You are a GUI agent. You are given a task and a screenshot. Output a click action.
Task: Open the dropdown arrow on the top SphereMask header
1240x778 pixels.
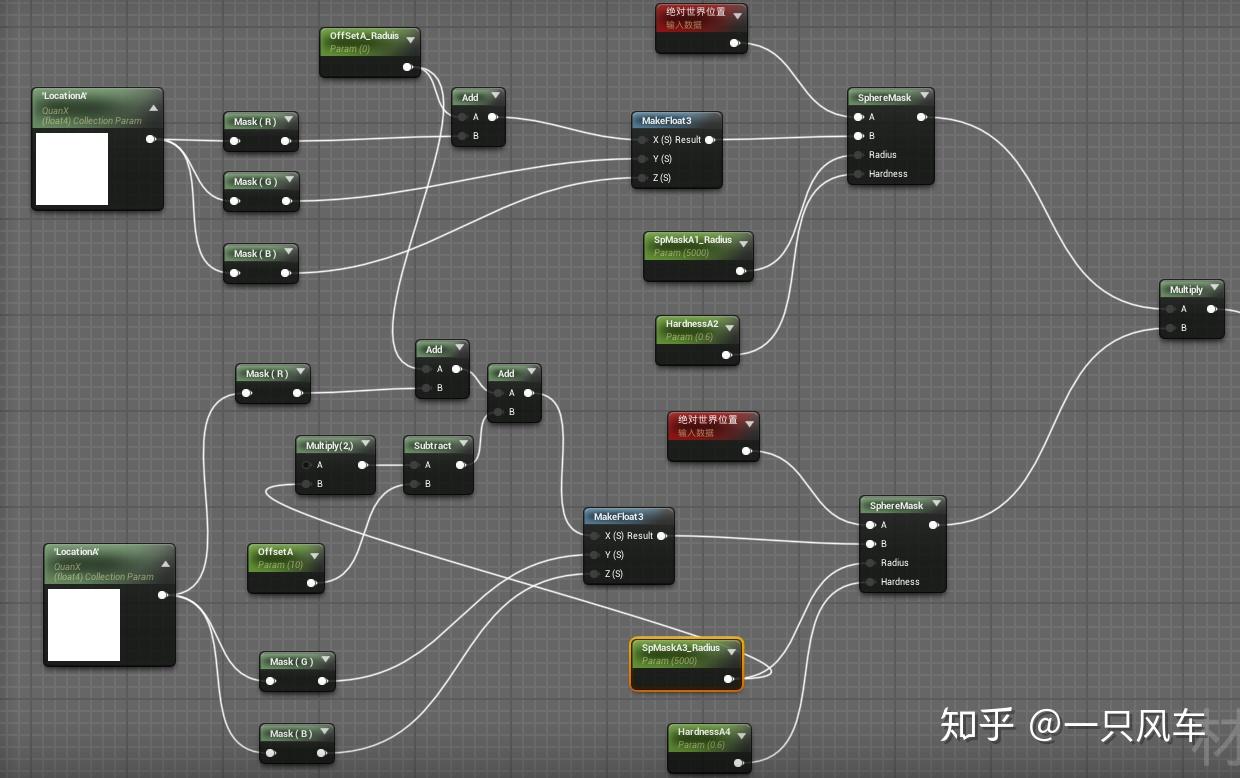(x=923, y=97)
